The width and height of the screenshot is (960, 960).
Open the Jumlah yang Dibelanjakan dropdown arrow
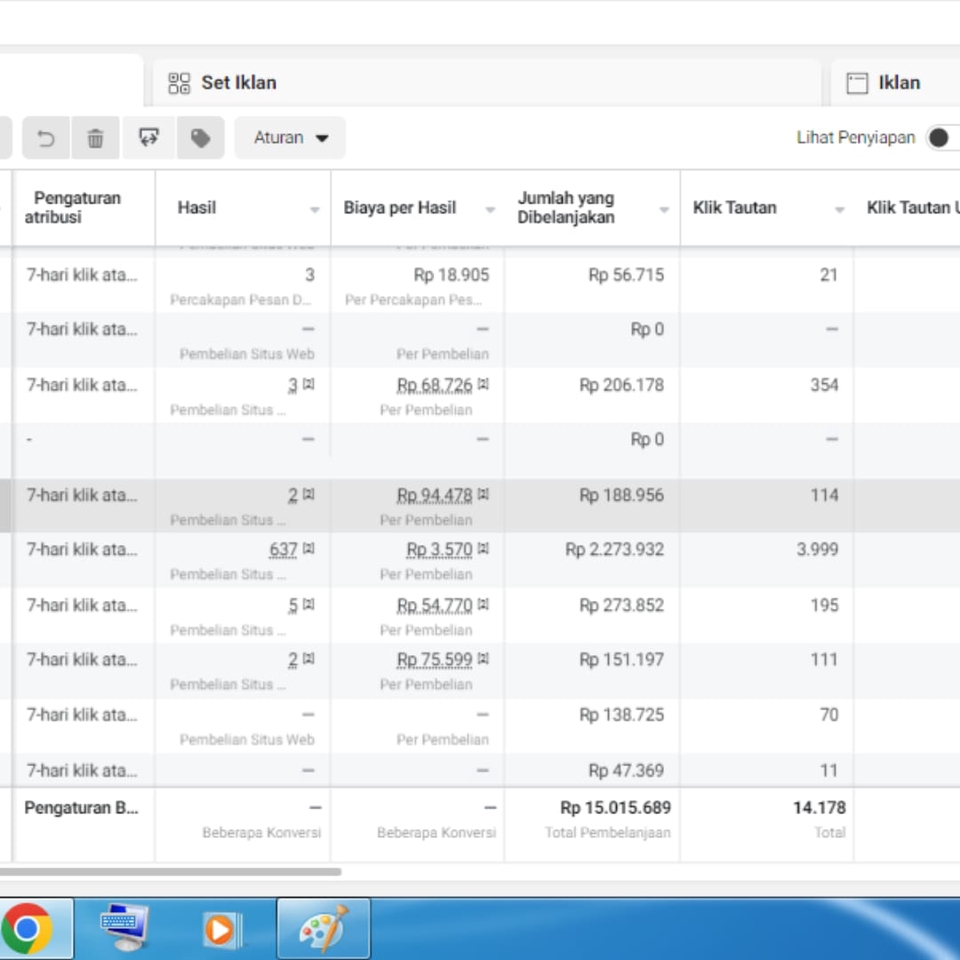pos(664,210)
